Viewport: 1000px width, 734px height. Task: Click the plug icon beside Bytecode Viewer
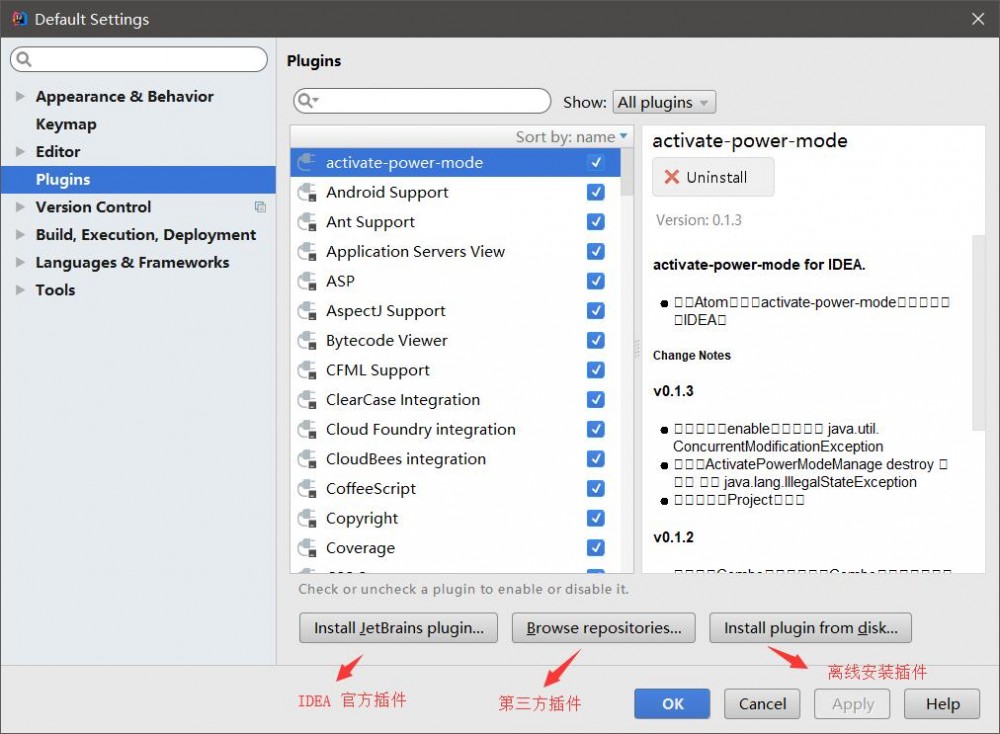307,340
